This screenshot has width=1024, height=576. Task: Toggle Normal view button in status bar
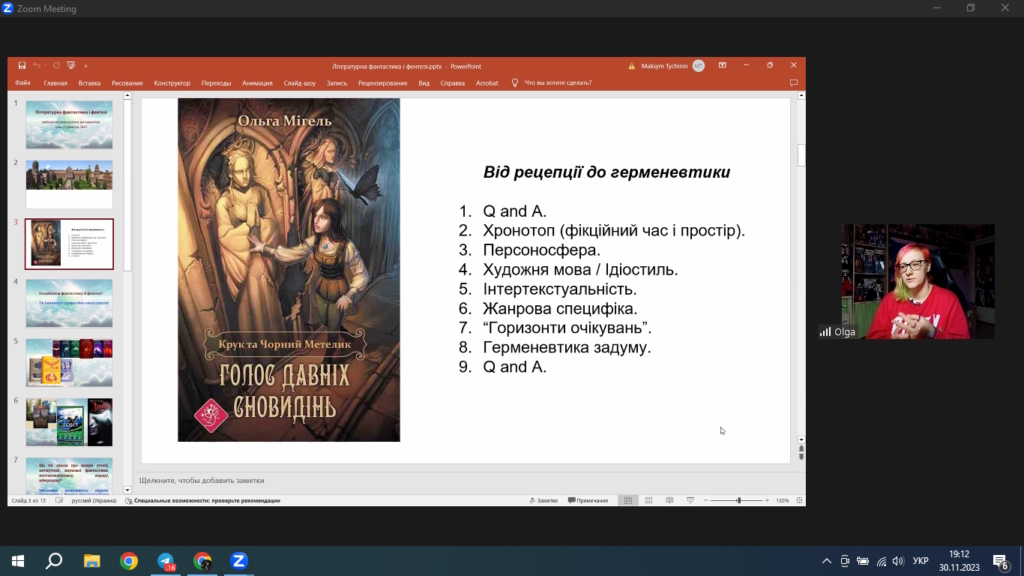coord(628,500)
